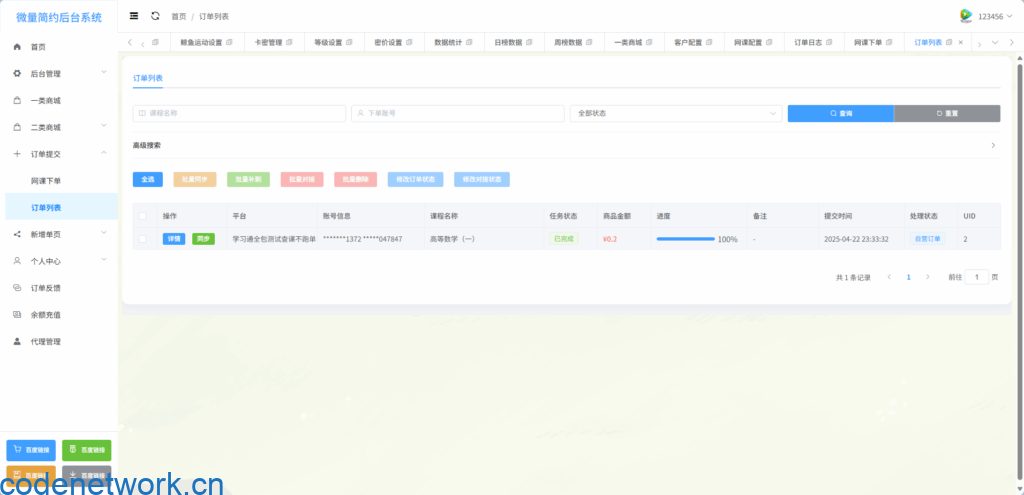Toggle the select-all checkbox in the table header
This screenshot has width=1024, height=495.
[x=142, y=216]
